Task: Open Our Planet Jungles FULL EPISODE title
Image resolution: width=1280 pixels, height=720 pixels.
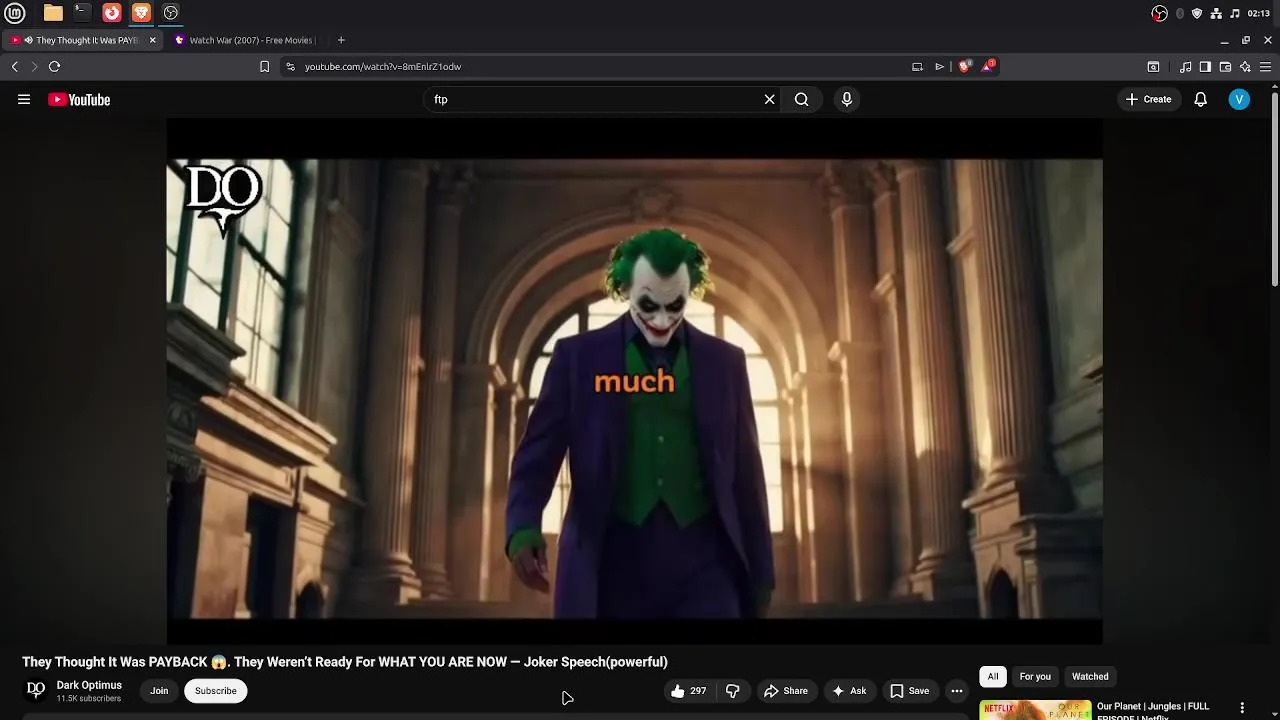Action: point(1153,710)
